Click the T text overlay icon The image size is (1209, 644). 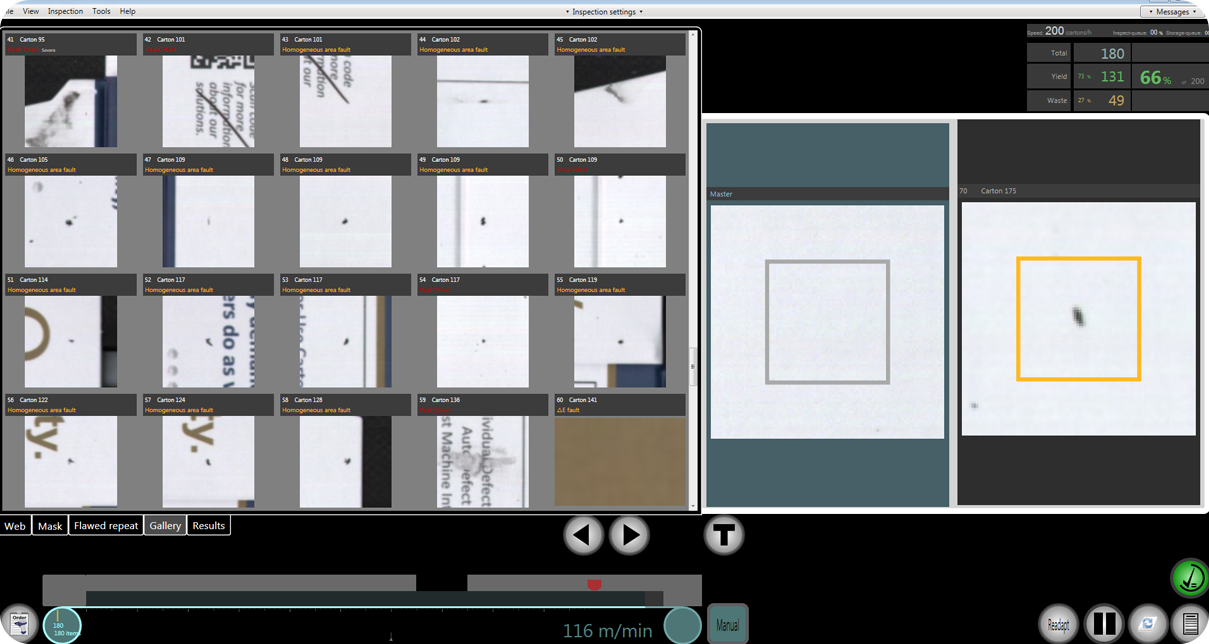click(724, 535)
